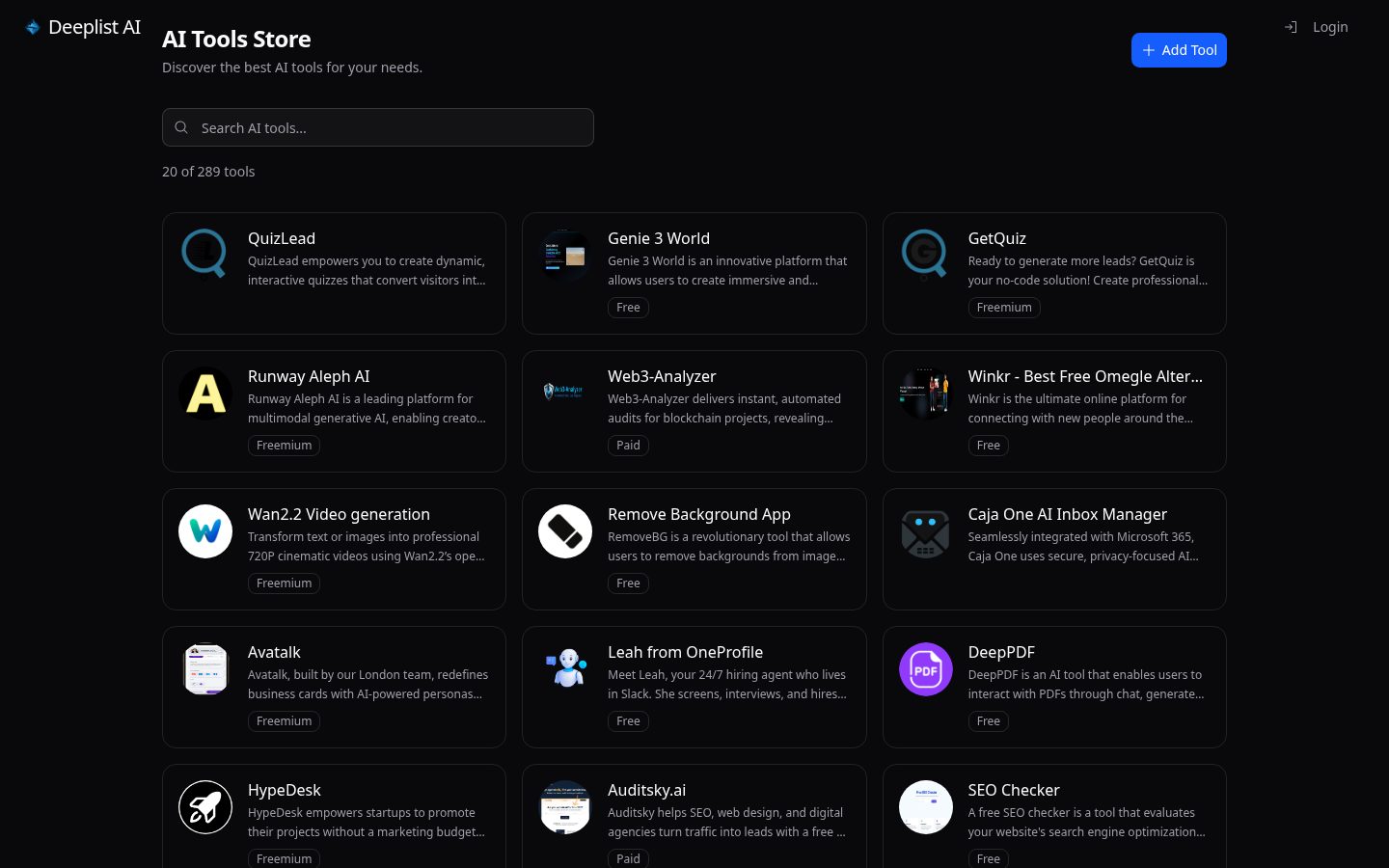Open the Winkr Best Free Omegle title
The width and height of the screenshot is (1389, 868).
point(1085,376)
